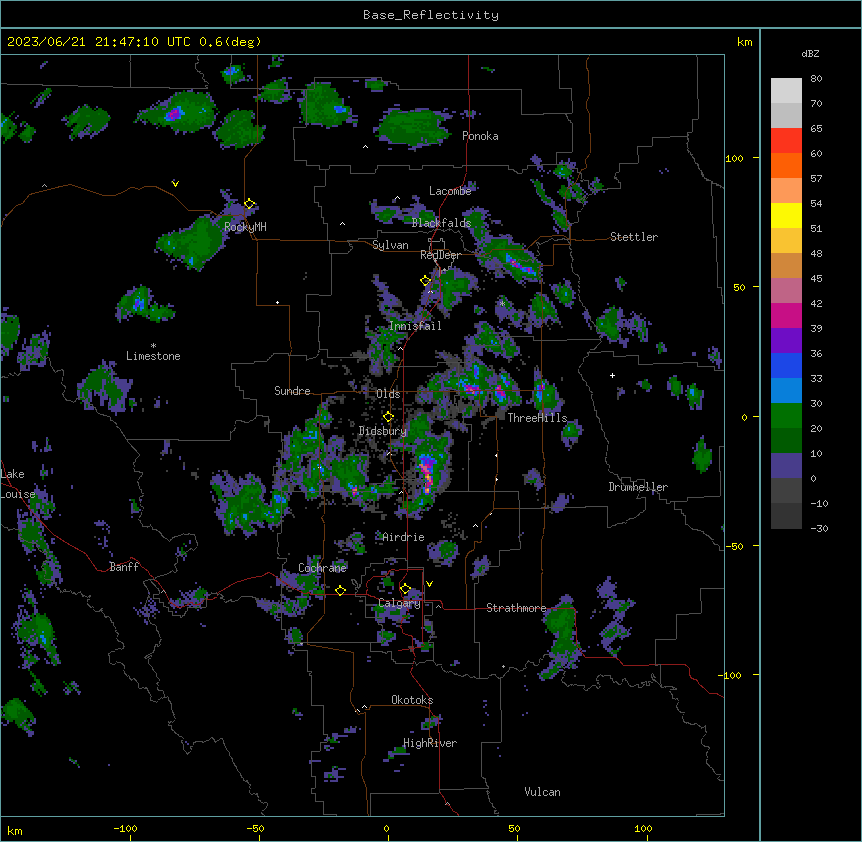Select the Lacombe label on map
The width and height of the screenshot is (862, 842).
click(450, 191)
